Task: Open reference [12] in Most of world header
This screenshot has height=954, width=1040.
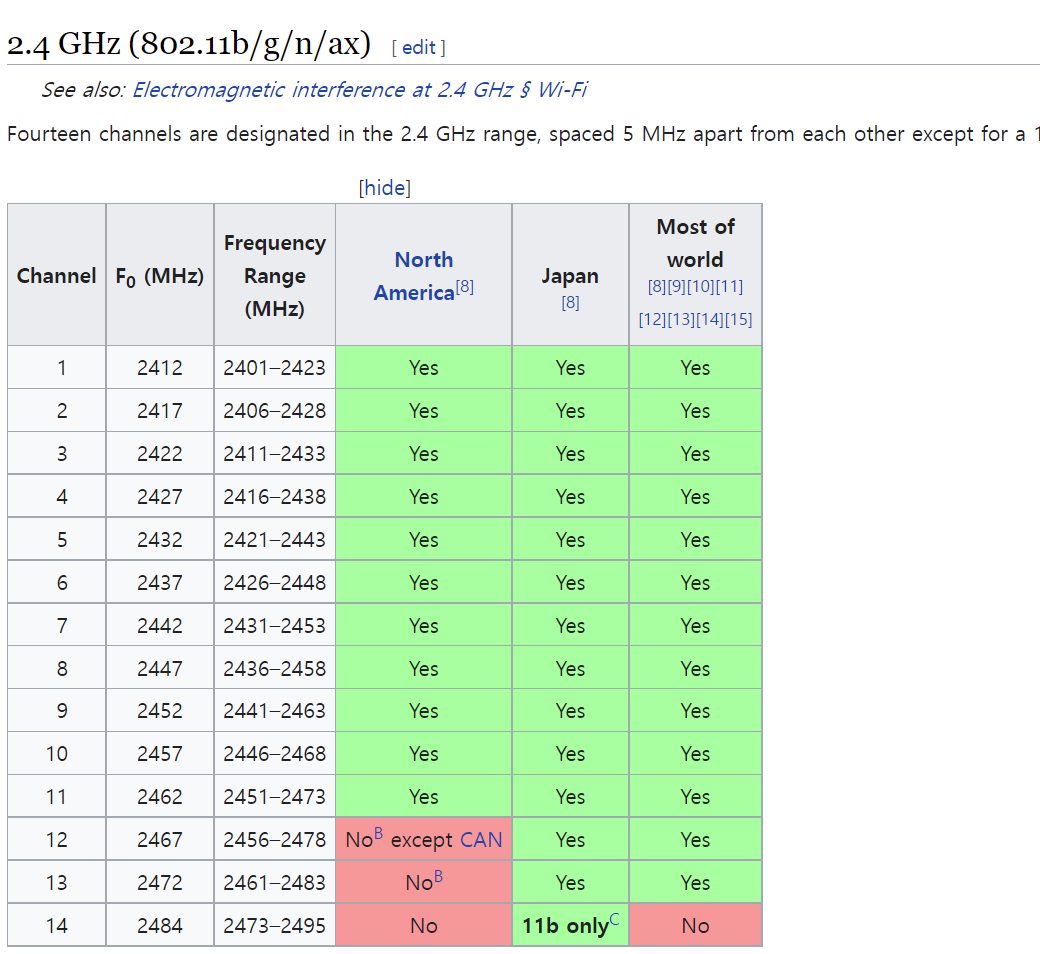Action: pos(652,320)
